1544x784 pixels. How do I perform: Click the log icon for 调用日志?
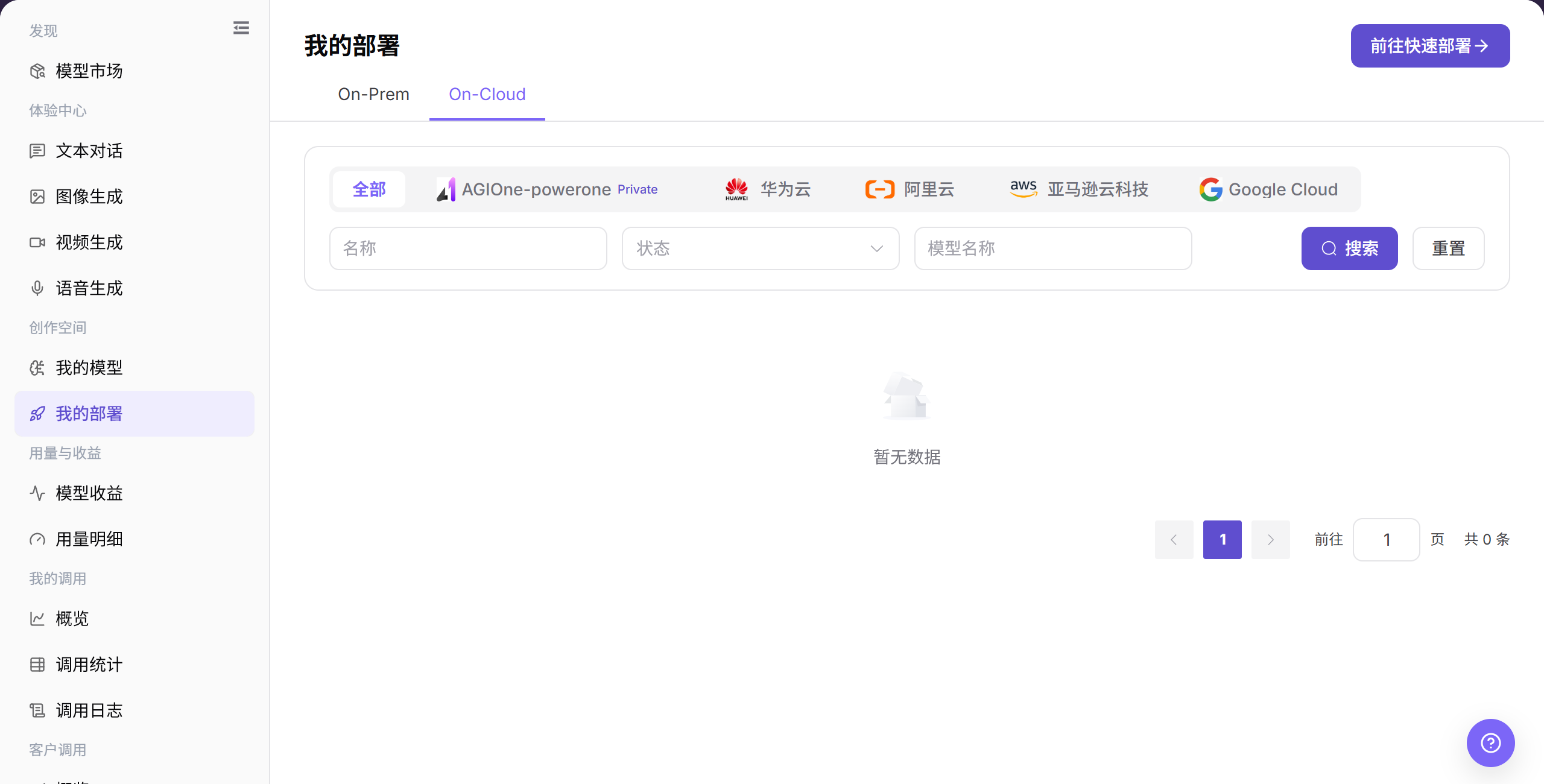click(37, 710)
